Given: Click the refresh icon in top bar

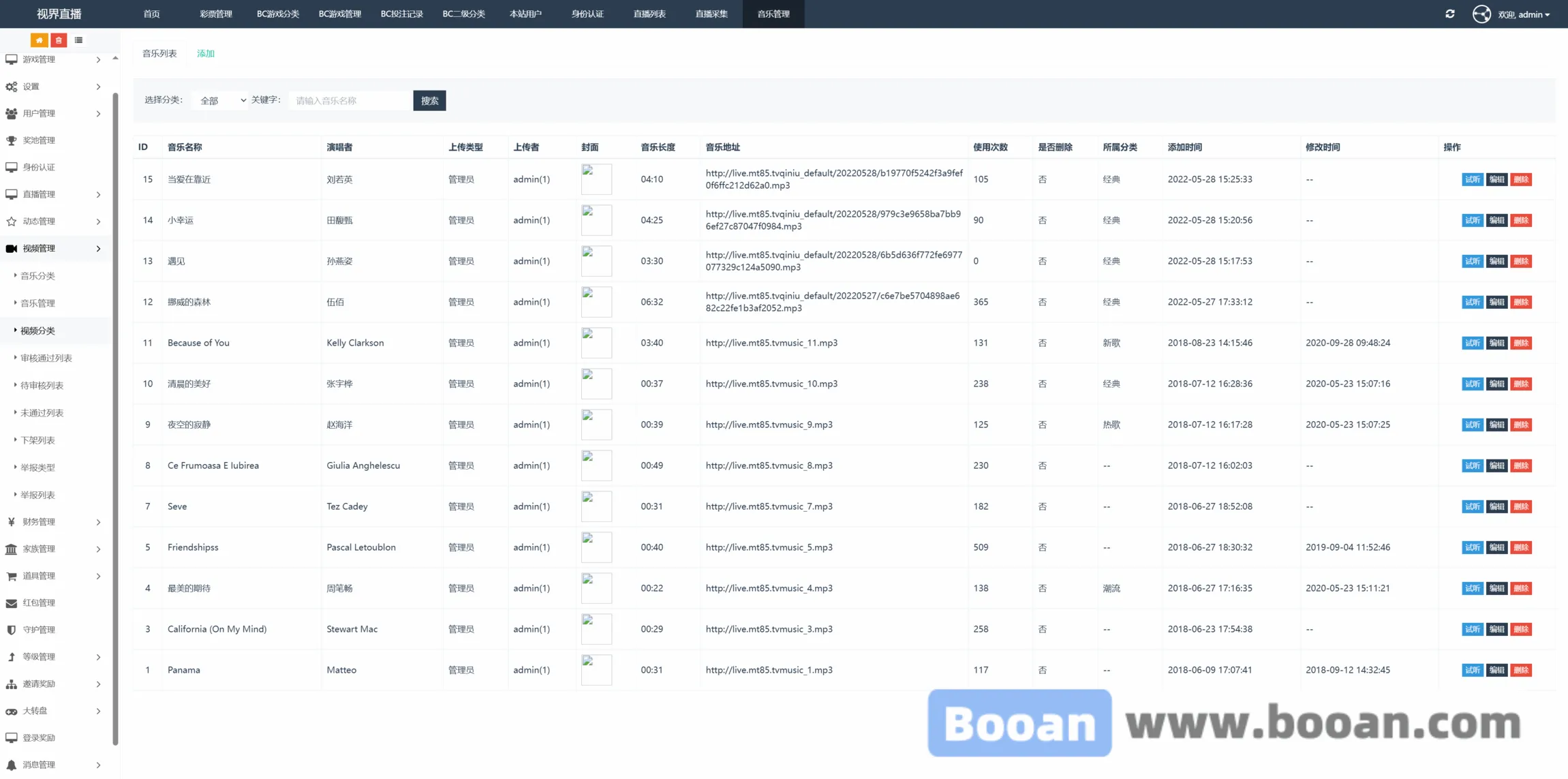Looking at the screenshot, I should [x=1449, y=14].
